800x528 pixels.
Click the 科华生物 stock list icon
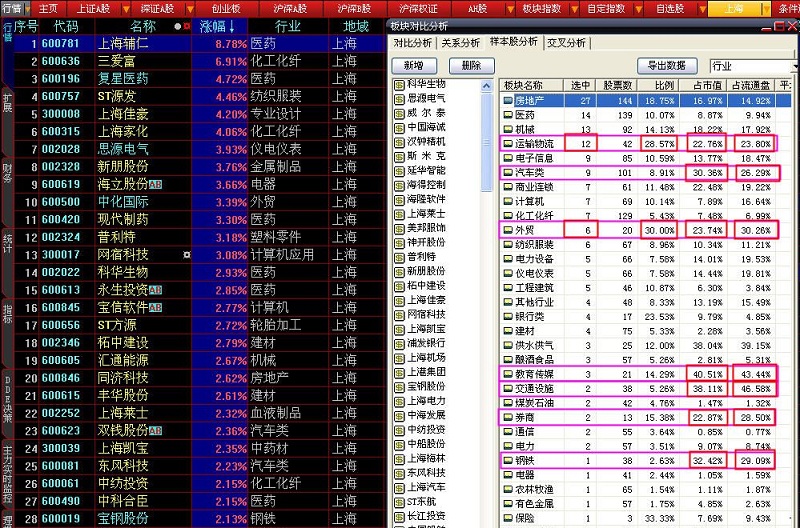[x=399, y=85]
